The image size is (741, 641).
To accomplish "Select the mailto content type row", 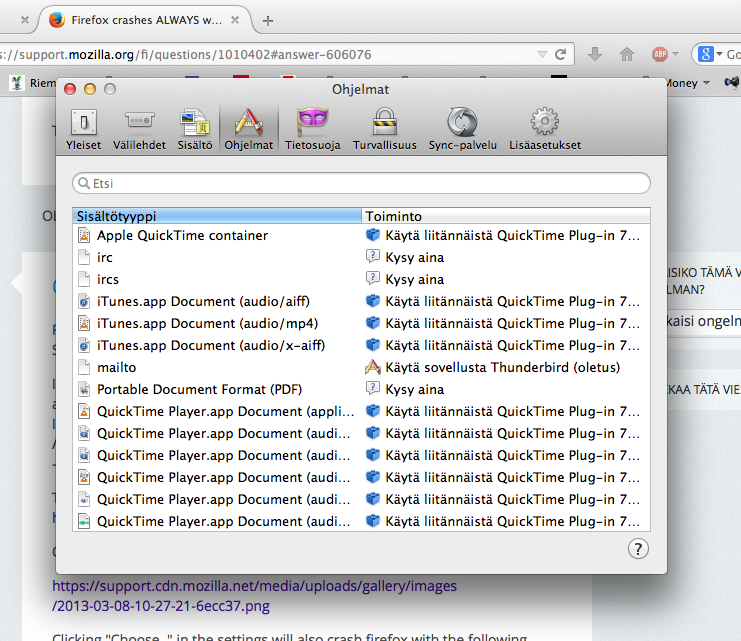I will coord(362,367).
